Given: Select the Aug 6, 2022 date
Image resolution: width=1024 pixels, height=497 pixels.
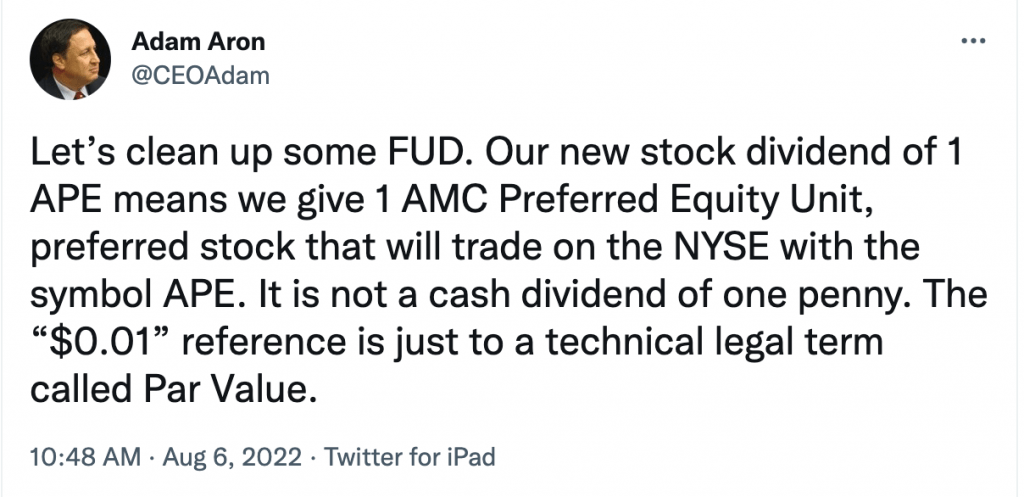Looking at the screenshot, I should point(232,457).
